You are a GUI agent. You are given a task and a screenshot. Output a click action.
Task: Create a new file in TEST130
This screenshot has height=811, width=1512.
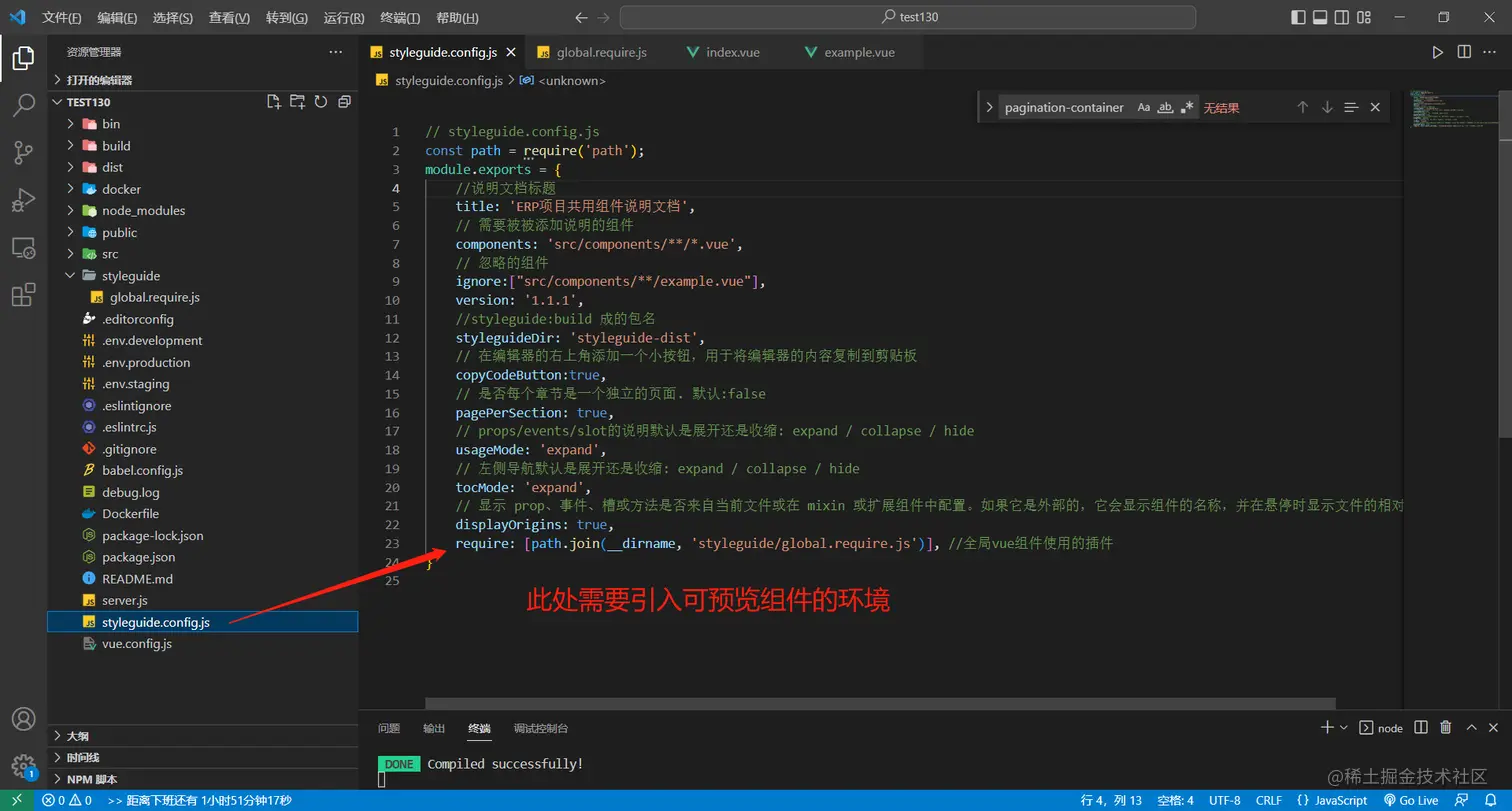[274, 102]
